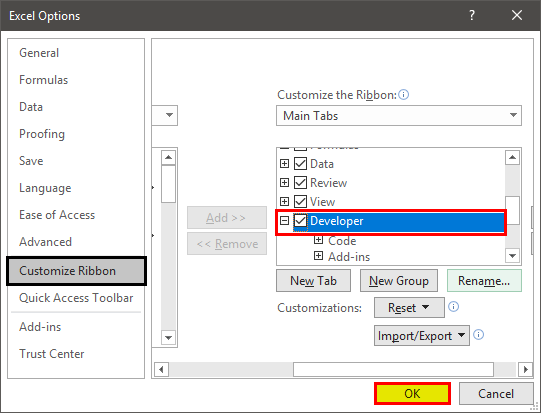Image resolution: width=541 pixels, height=413 pixels.
Task: Expand the Data tab tree node
Action: coord(284,164)
